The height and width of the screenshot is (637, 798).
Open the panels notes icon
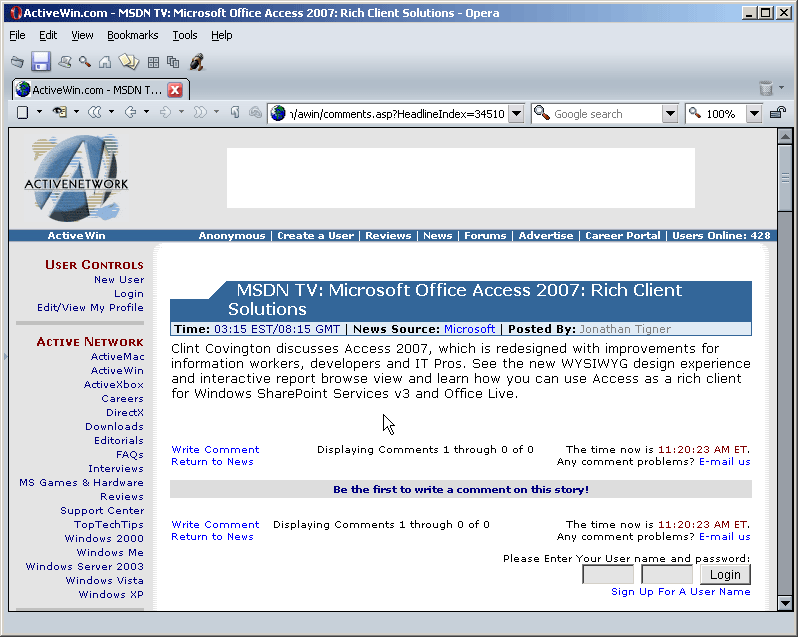coord(129,62)
